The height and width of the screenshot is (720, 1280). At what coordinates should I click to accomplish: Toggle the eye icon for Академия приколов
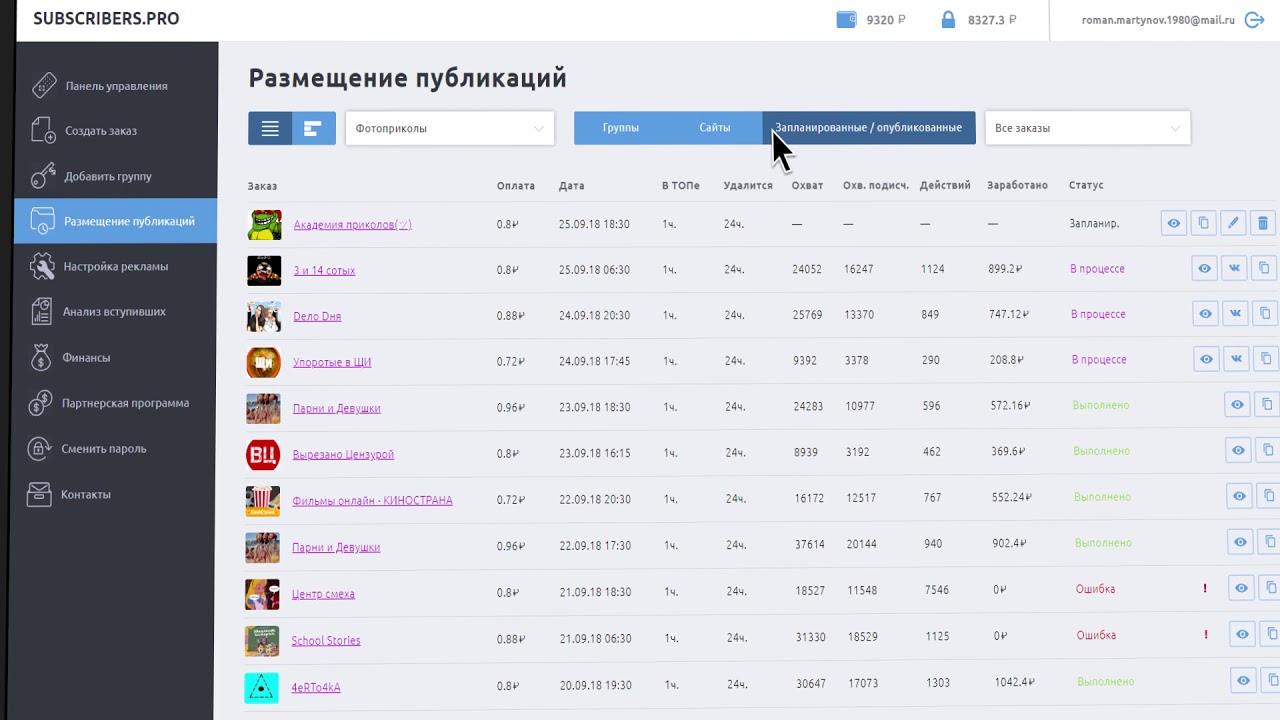click(x=1174, y=224)
